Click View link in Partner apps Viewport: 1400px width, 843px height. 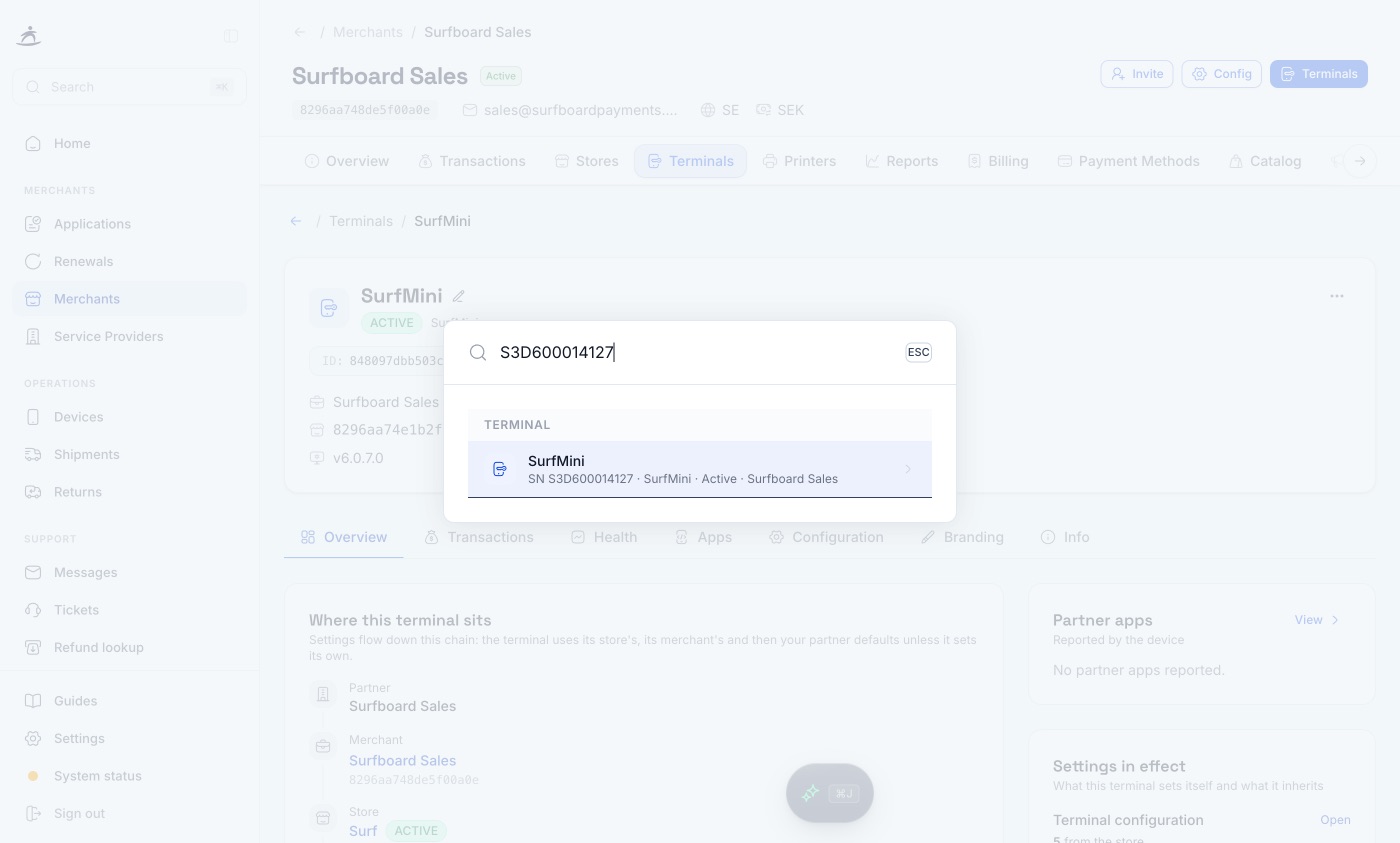(x=1316, y=620)
